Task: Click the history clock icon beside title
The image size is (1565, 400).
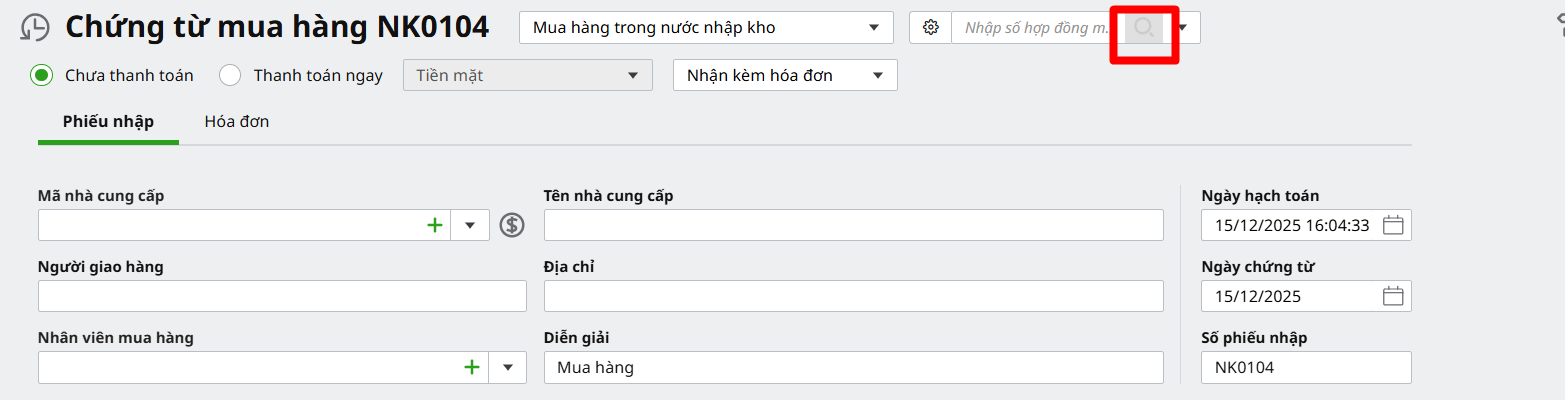Action: pos(35,28)
